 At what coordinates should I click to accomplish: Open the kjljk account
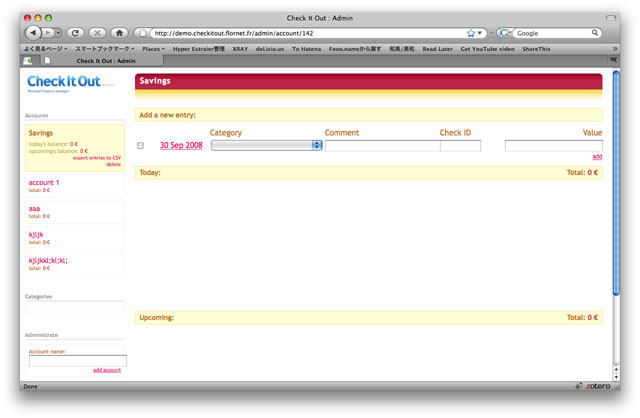pyautogui.click(x=36, y=235)
